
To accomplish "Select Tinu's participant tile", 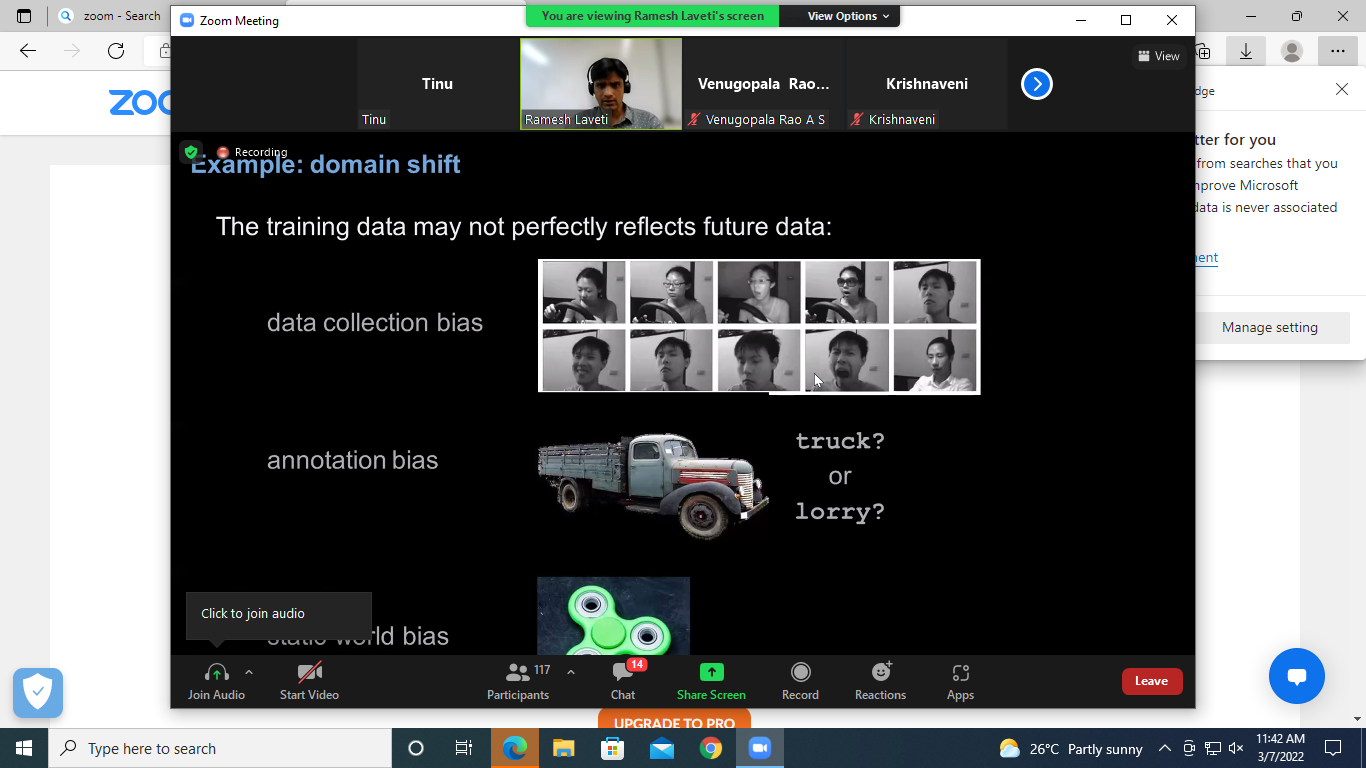I will (437, 84).
